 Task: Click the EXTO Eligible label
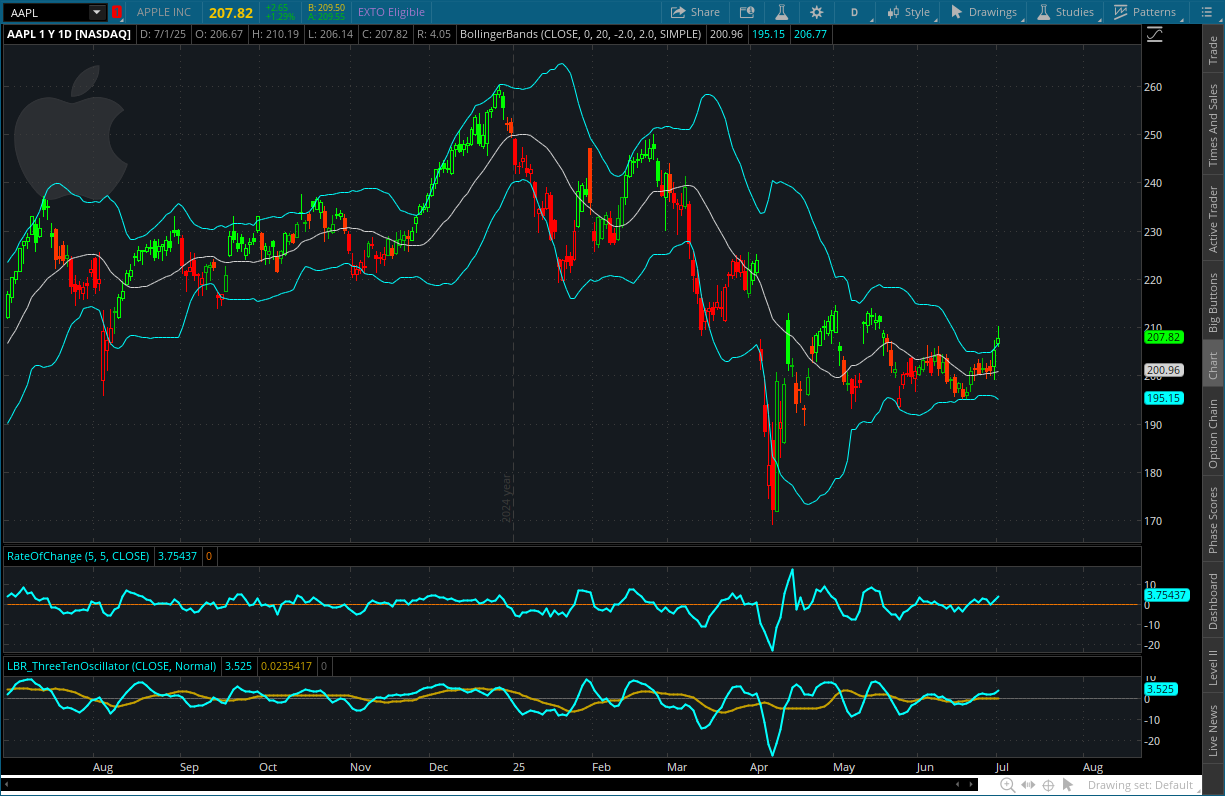click(x=391, y=12)
